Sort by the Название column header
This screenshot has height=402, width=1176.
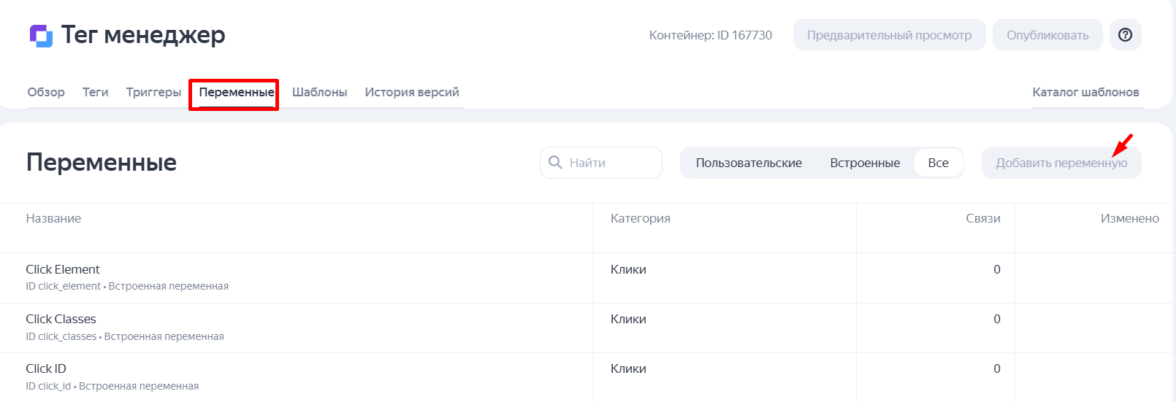click(54, 218)
